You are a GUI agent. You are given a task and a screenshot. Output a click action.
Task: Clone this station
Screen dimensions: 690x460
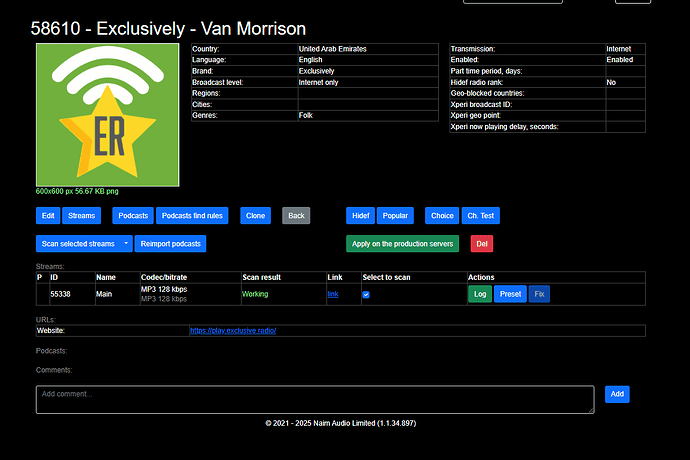pyautogui.click(x=256, y=216)
